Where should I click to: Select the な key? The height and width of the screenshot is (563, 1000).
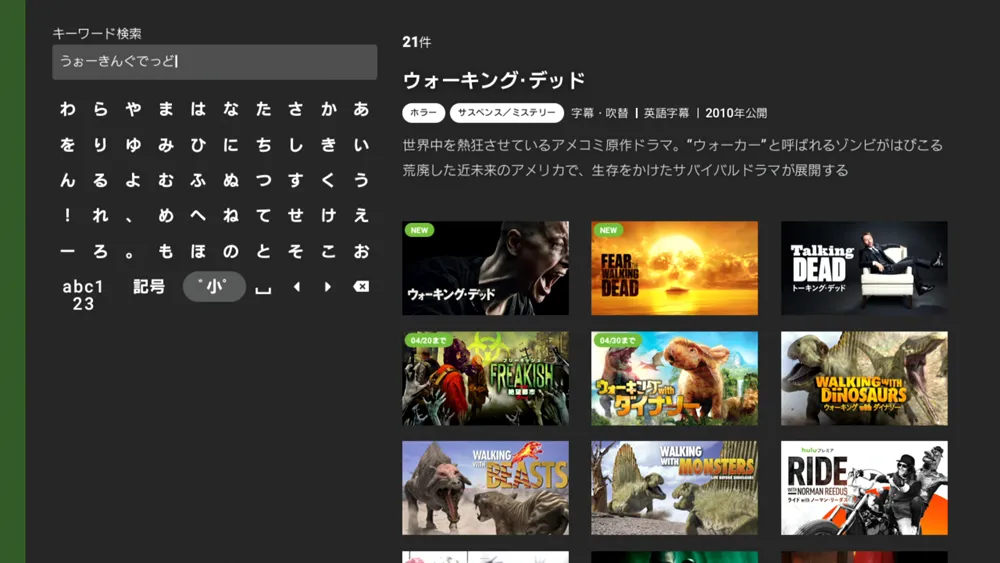tap(231, 109)
